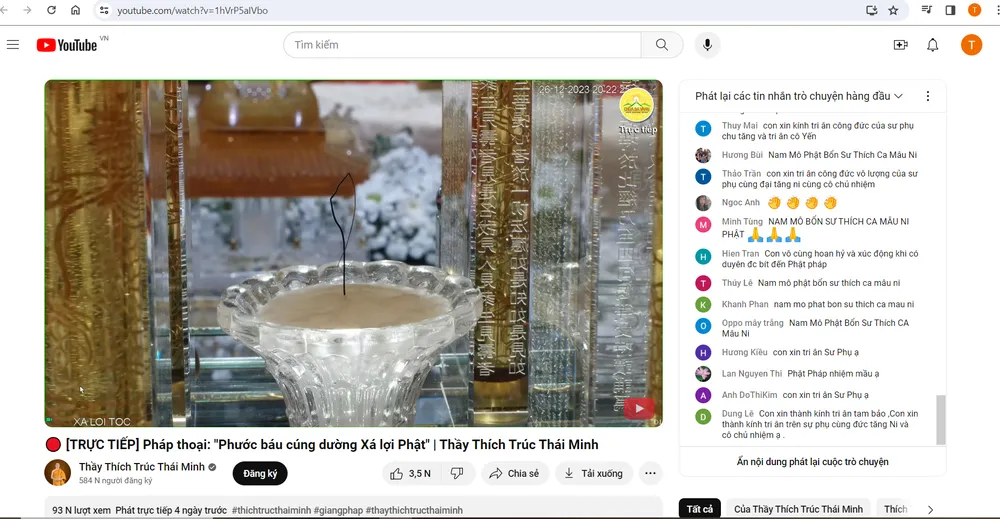Bookmark this page with star icon
The width and height of the screenshot is (1000, 519).
pyautogui.click(x=893, y=10)
